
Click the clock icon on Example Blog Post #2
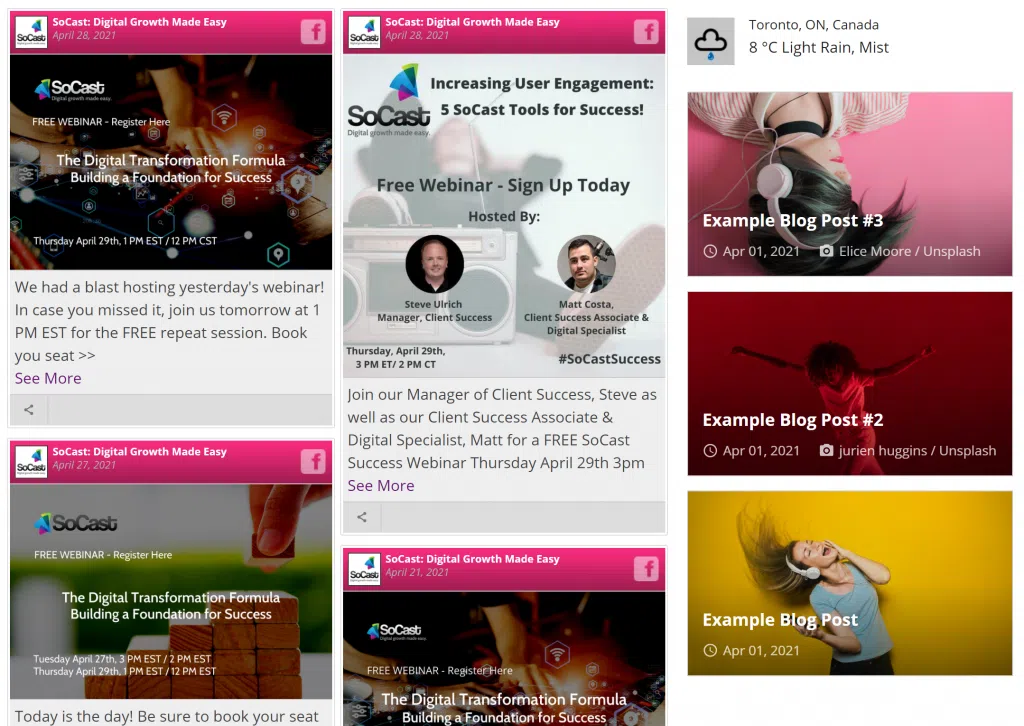pyautogui.click(x=710, y=450)
